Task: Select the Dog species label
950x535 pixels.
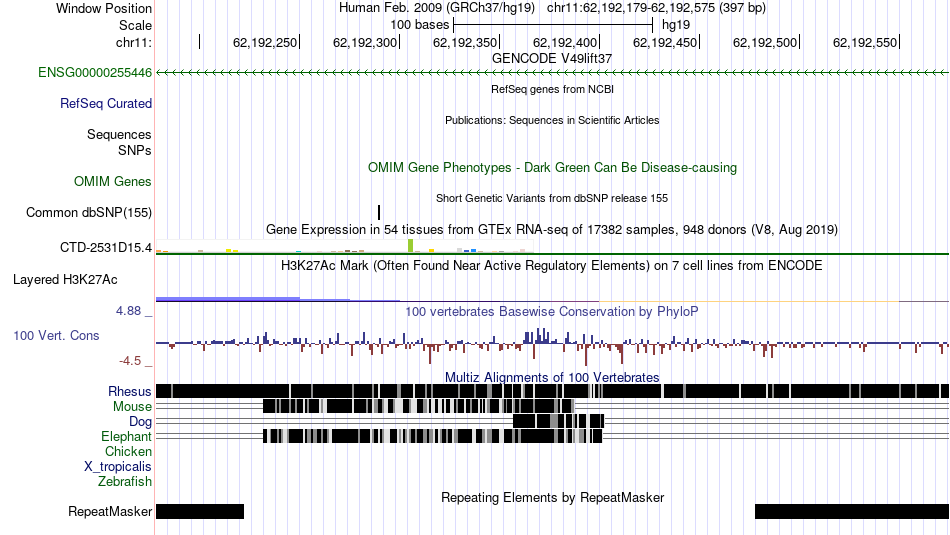Action: [x=140, y=422]
